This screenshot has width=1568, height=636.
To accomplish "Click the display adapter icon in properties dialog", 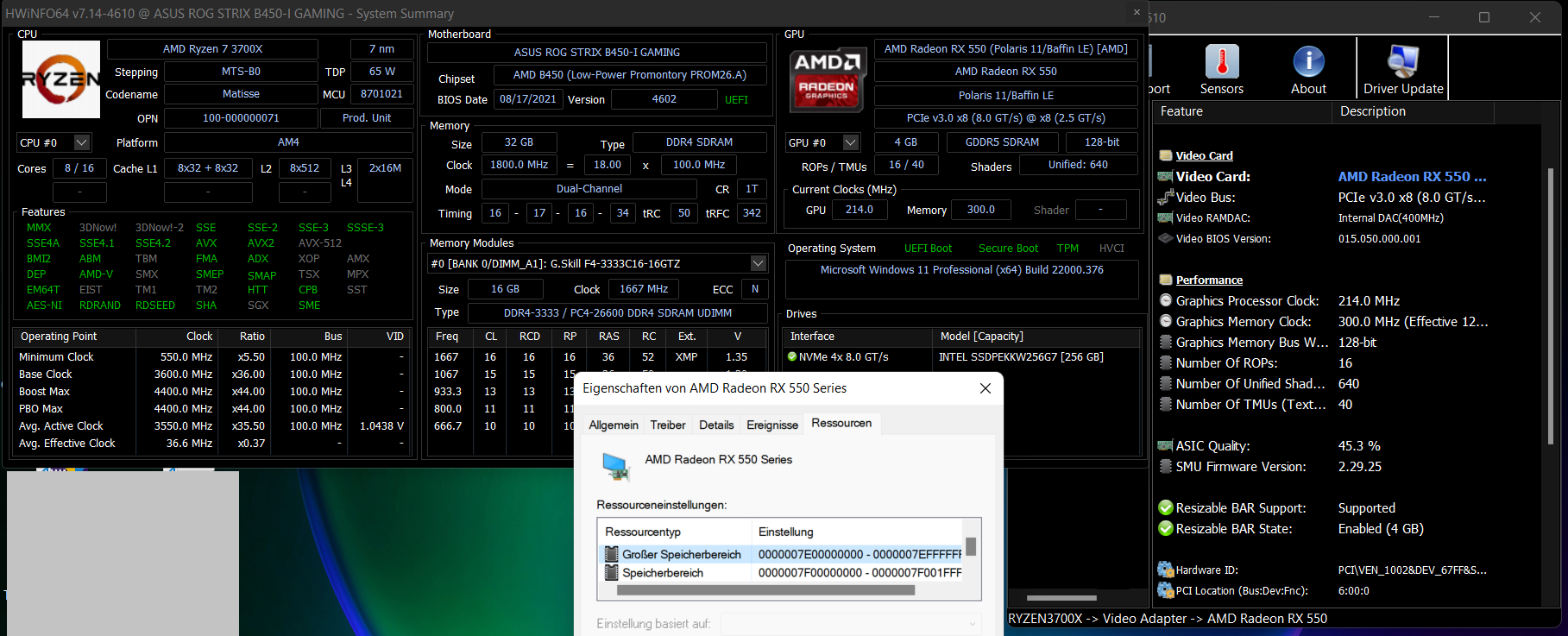I will [x=616, y=467].
